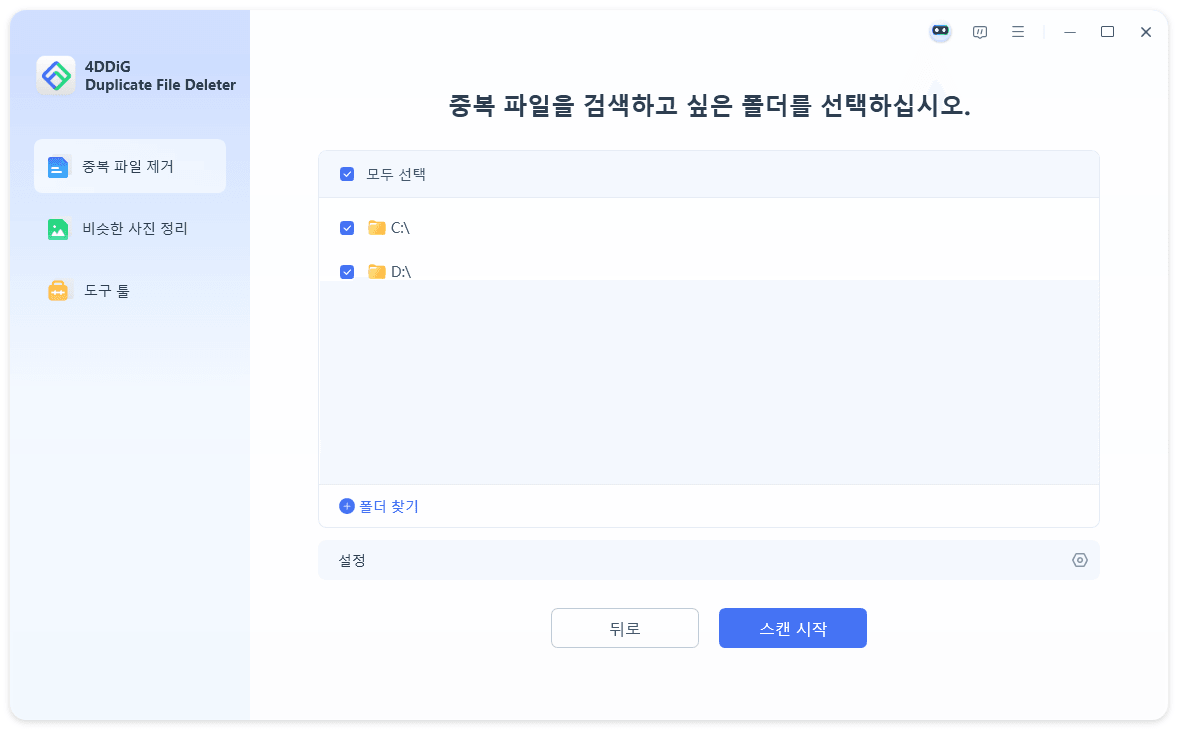The width and height of the screenshot is (1178, 730).
Task: Open the 도구 툴 toolbox section
Action: [59, 290]
